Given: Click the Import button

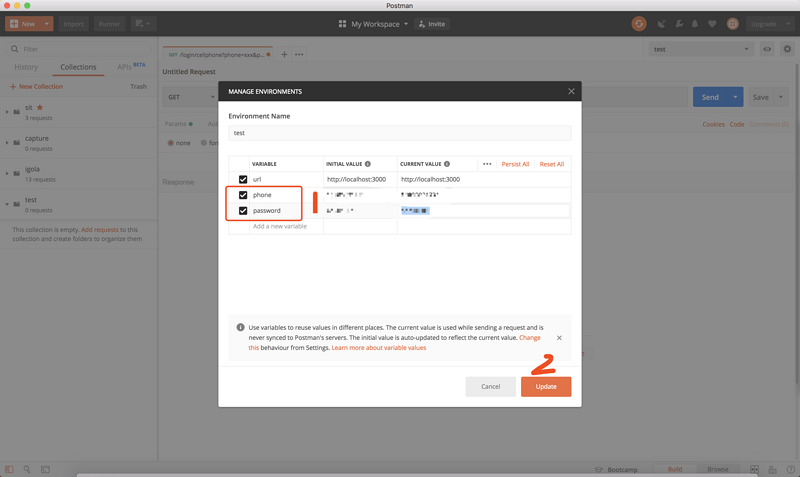Looking at the screenshot, I should coord(73,24).
